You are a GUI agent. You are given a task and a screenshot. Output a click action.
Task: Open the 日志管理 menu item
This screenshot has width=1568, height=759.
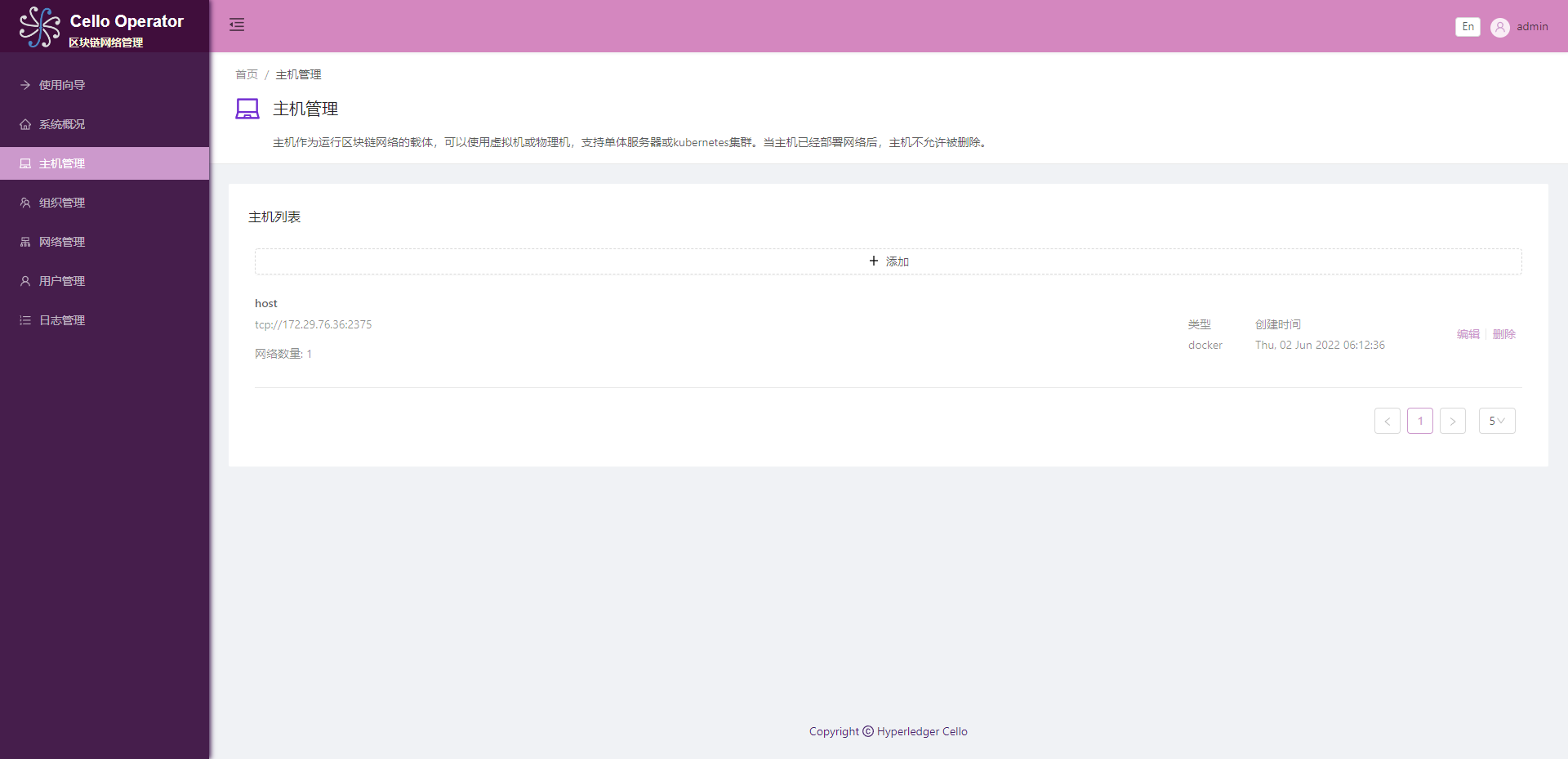click(105, 320)
